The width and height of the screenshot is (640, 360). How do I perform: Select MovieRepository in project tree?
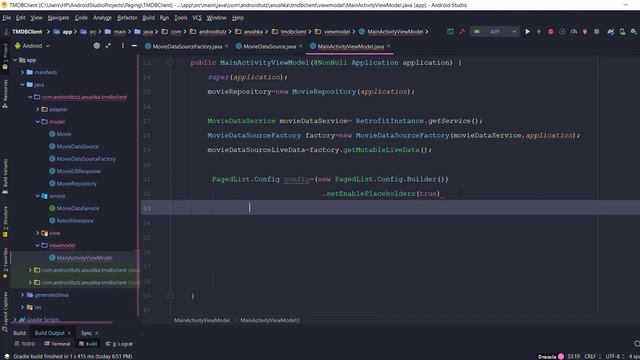(76, 184)
